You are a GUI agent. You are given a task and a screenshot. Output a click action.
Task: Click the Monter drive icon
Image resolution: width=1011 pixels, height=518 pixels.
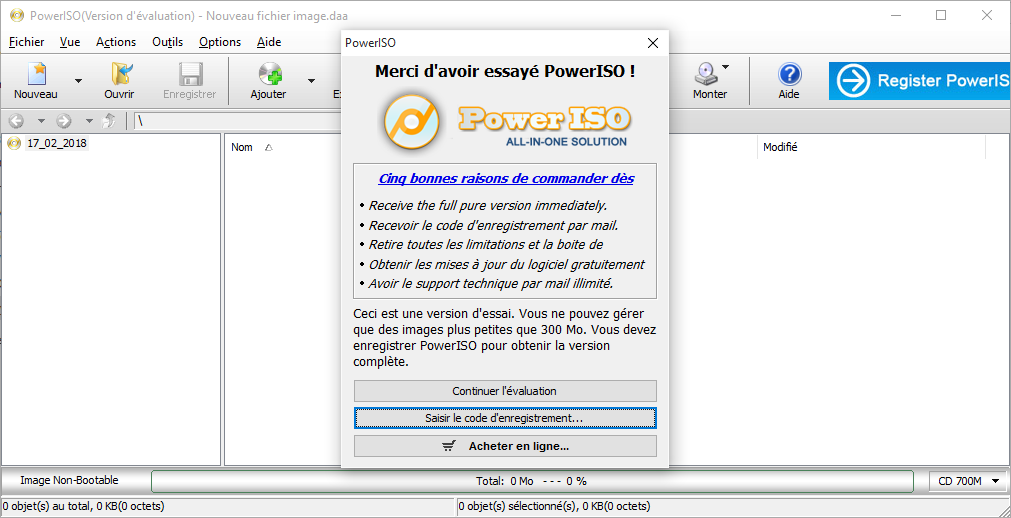coord(706,74)
